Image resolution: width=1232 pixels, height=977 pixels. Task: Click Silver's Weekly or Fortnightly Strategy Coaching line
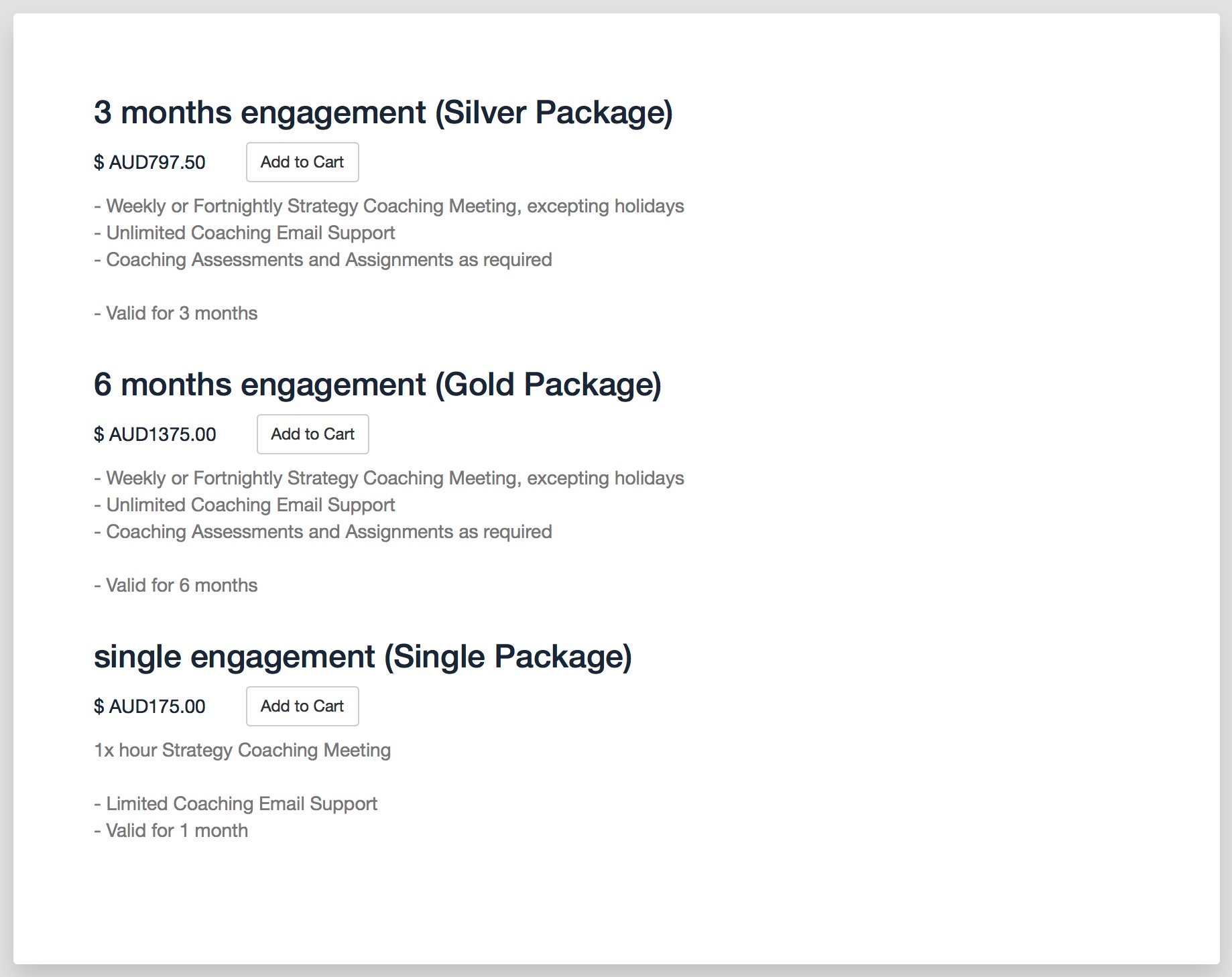coord(389,206)
